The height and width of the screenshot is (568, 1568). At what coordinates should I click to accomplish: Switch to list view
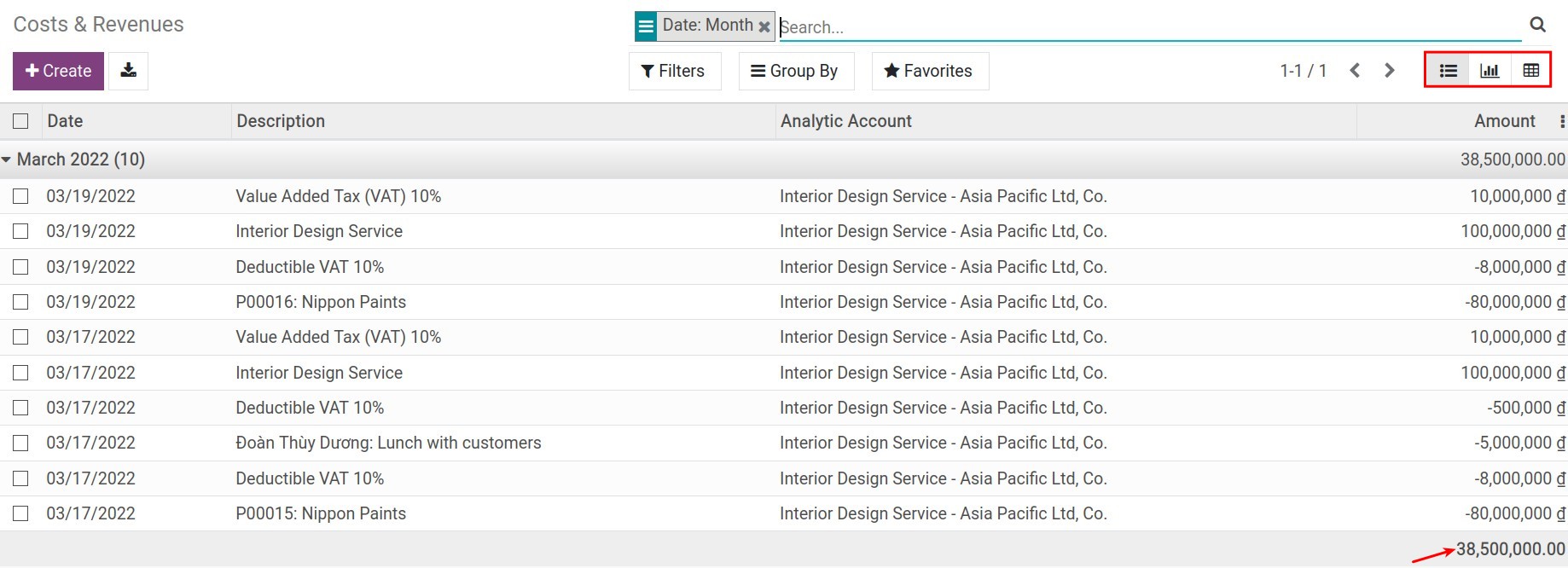[1448, 71]
